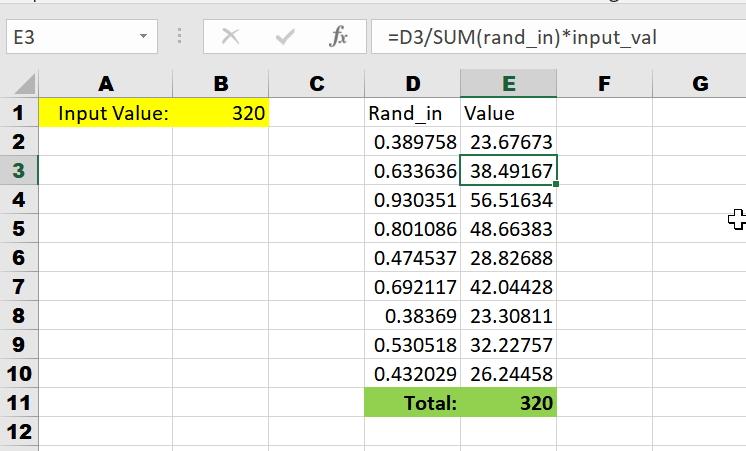Click the Name Box showing E3

tap(82, 37)
